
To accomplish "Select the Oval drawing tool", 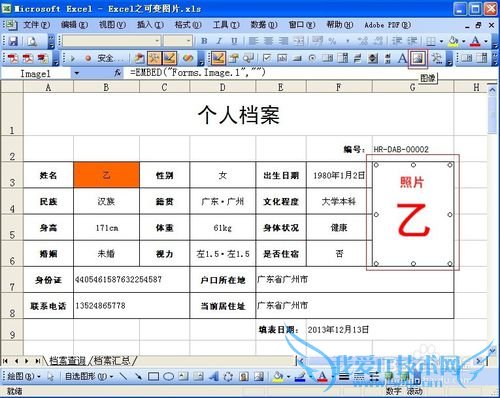I will [168, 377].
